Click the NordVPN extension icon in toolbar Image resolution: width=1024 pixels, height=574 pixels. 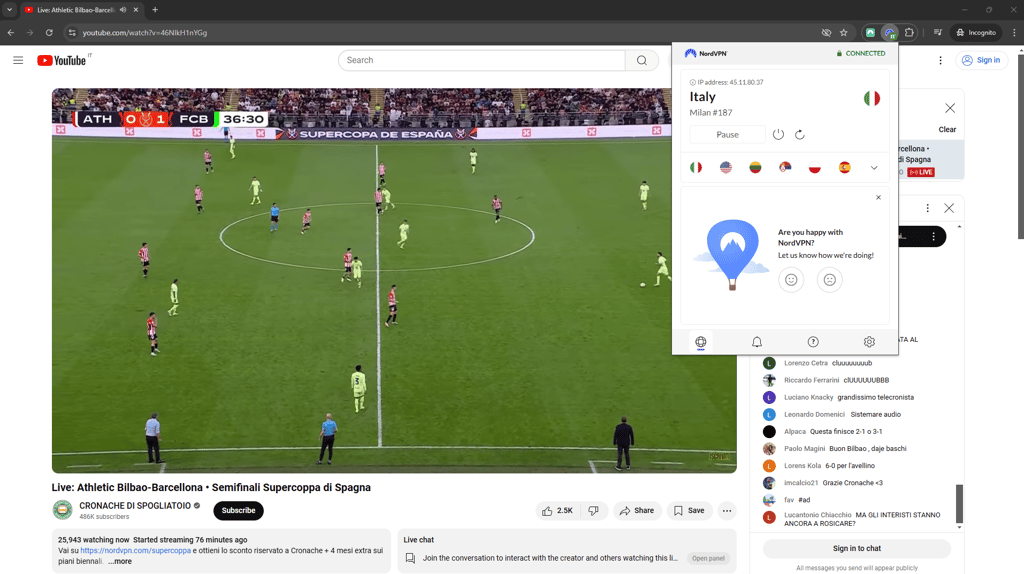point(889,33)
